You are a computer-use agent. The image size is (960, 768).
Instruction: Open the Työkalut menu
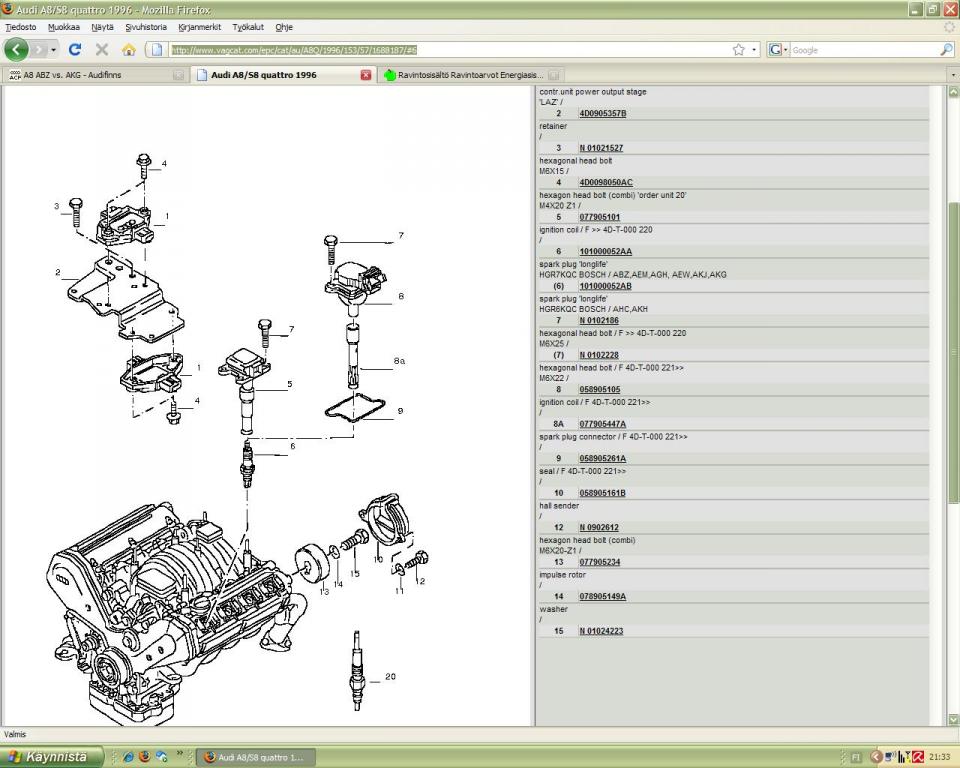[249, 27]
